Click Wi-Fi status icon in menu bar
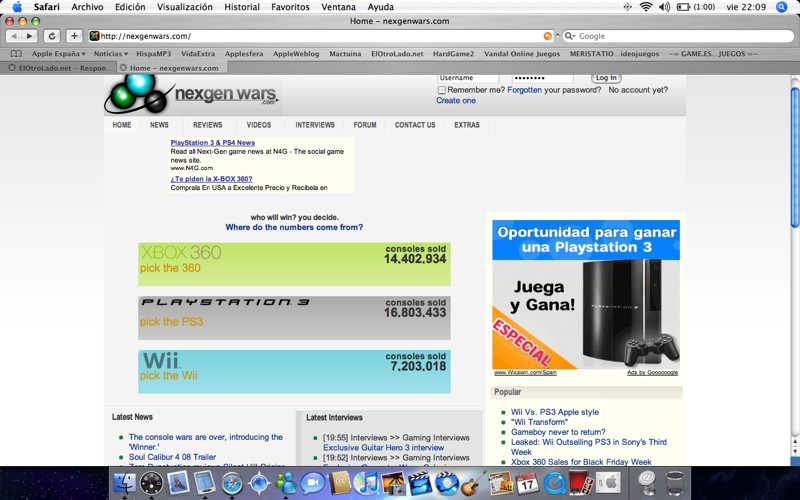 (x=645, y=7)
